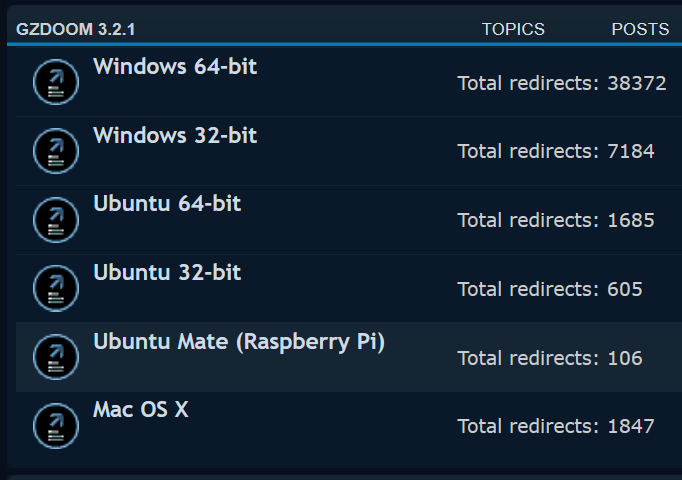682x480 pixels.
Task: Click the Total redirects: 7184 text
Action: click(556, 151)
